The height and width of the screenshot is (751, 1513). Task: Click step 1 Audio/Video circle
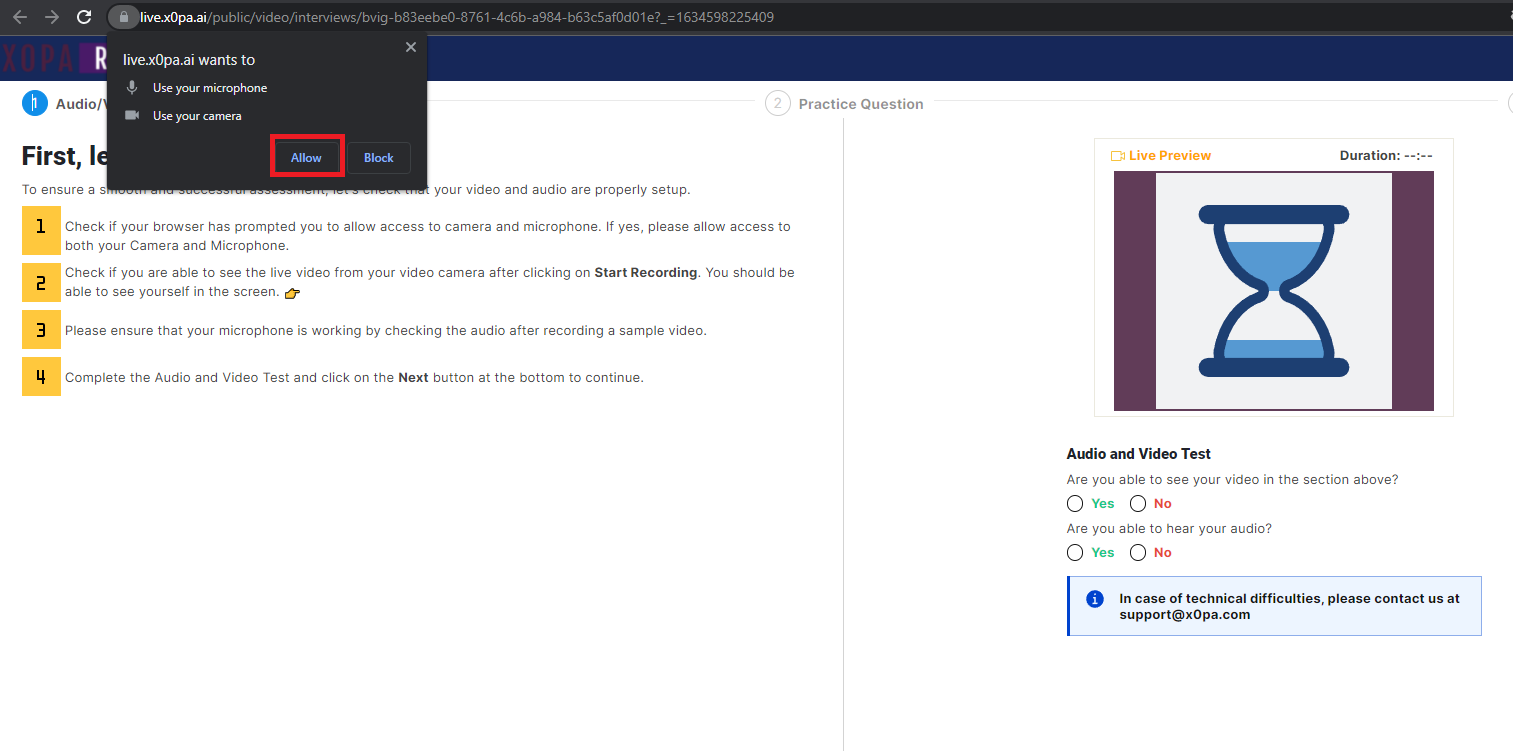click(35, 104)
